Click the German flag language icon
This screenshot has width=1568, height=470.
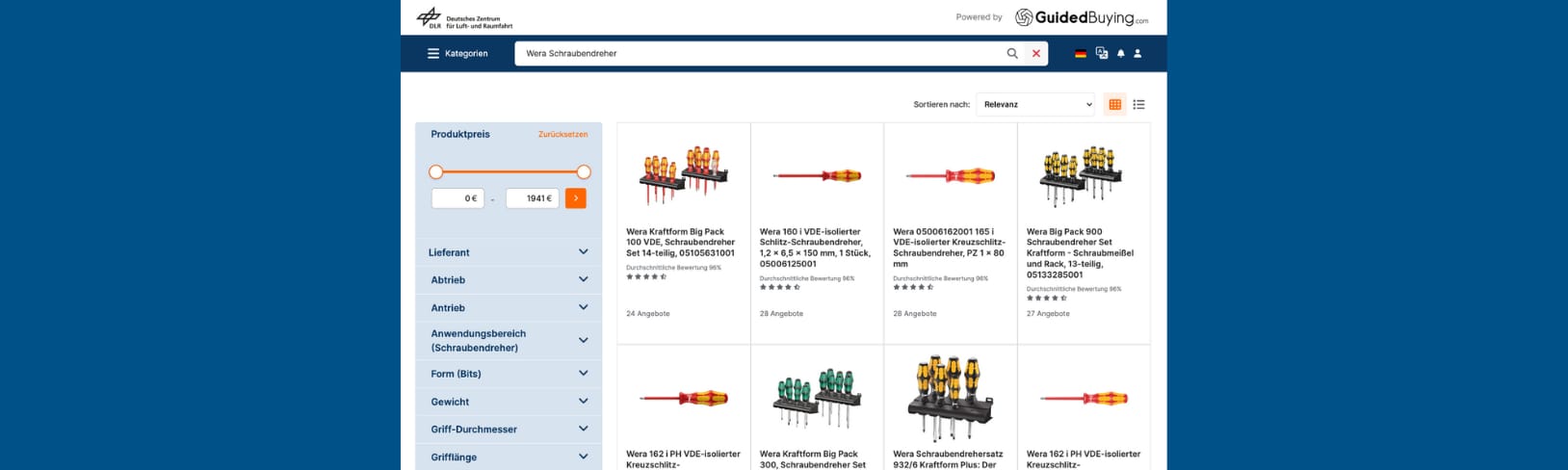coord(1081,54)
